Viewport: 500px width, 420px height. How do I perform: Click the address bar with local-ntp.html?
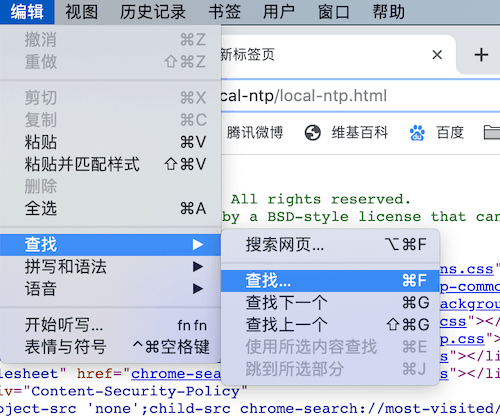[x=360, y=96]
